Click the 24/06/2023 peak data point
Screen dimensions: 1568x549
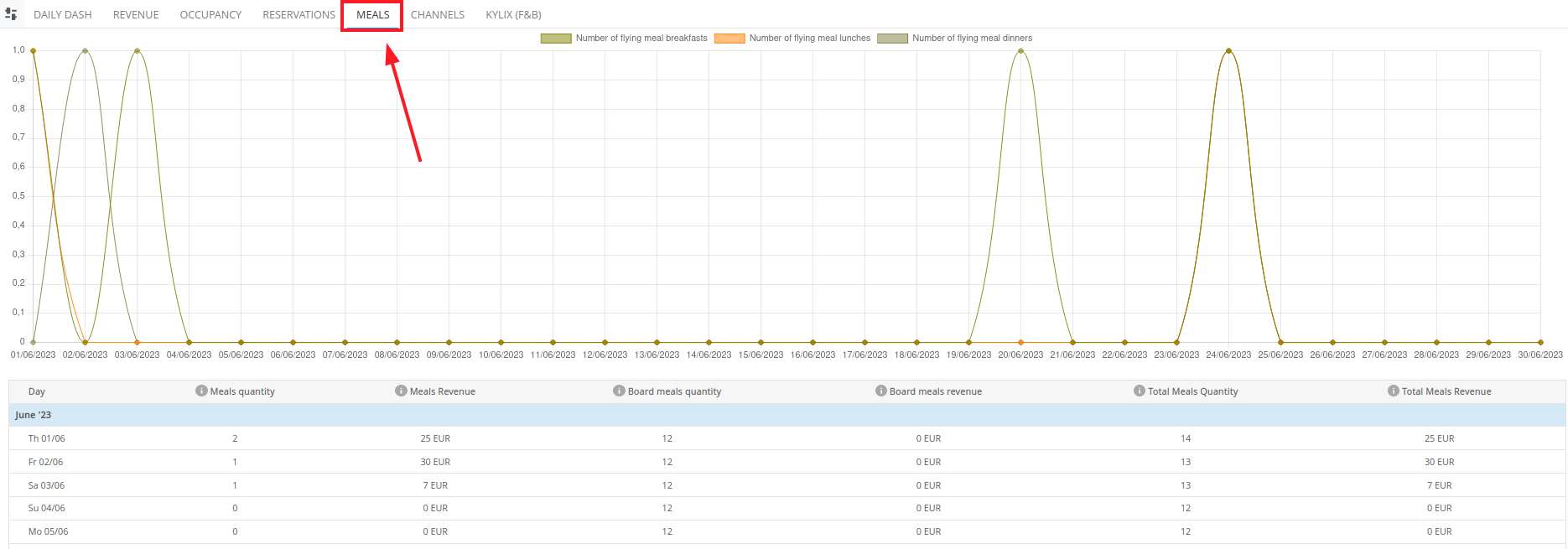click(1228, 50)
